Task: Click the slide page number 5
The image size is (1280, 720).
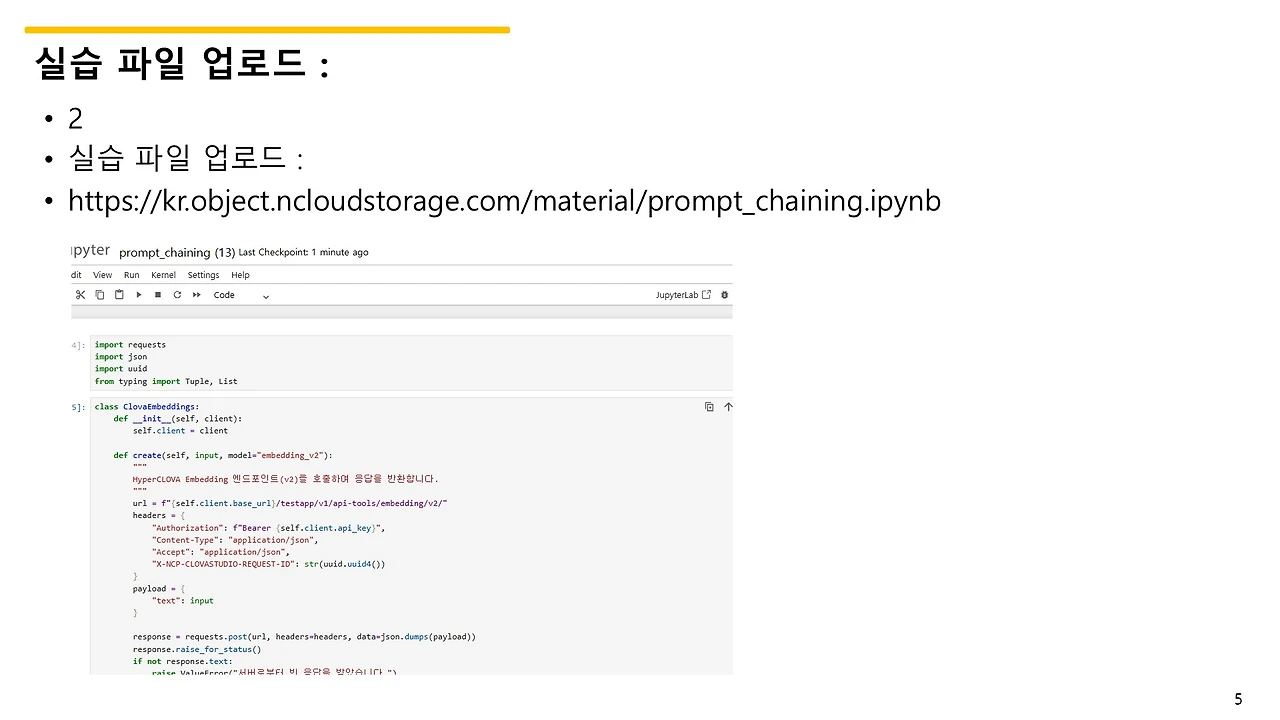Action: 1238,700
